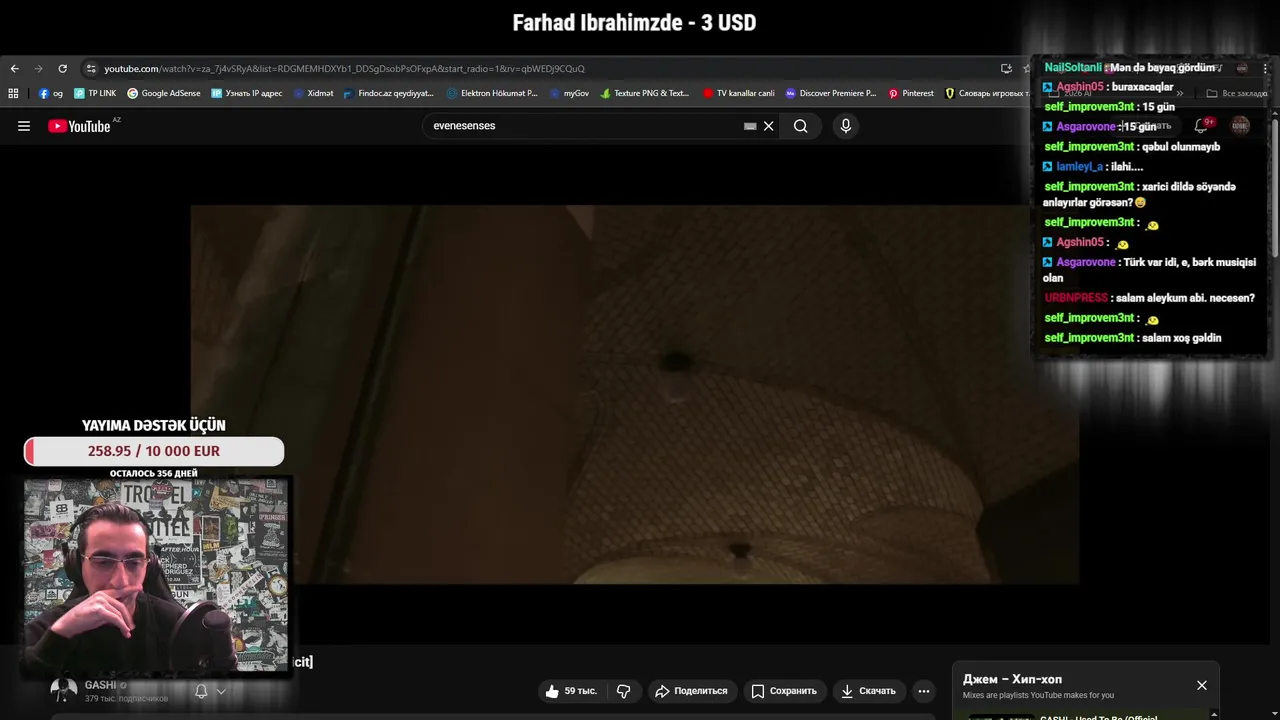
Task: Open the Pinterest bookmark
Action: pos(911,93)
